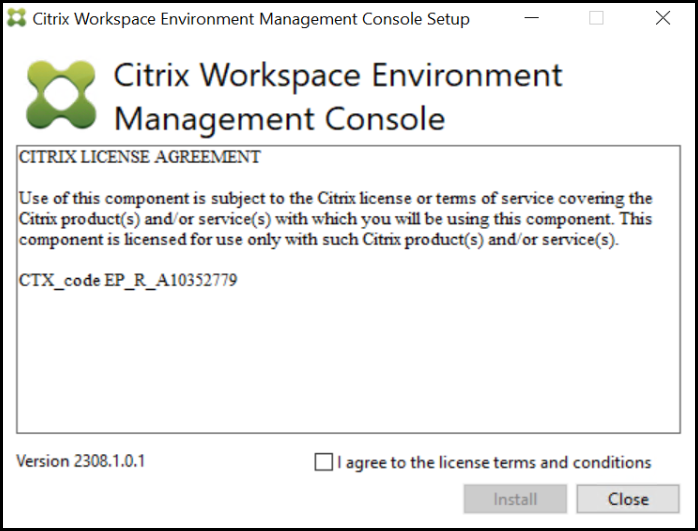This screenshot has height=531, width=698.
Task: Click the 'I agree to the license terms' label
Action: (494, 462)
